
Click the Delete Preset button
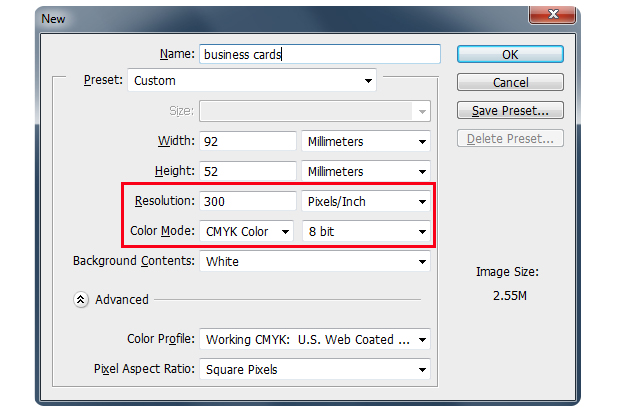click(510, 138)
